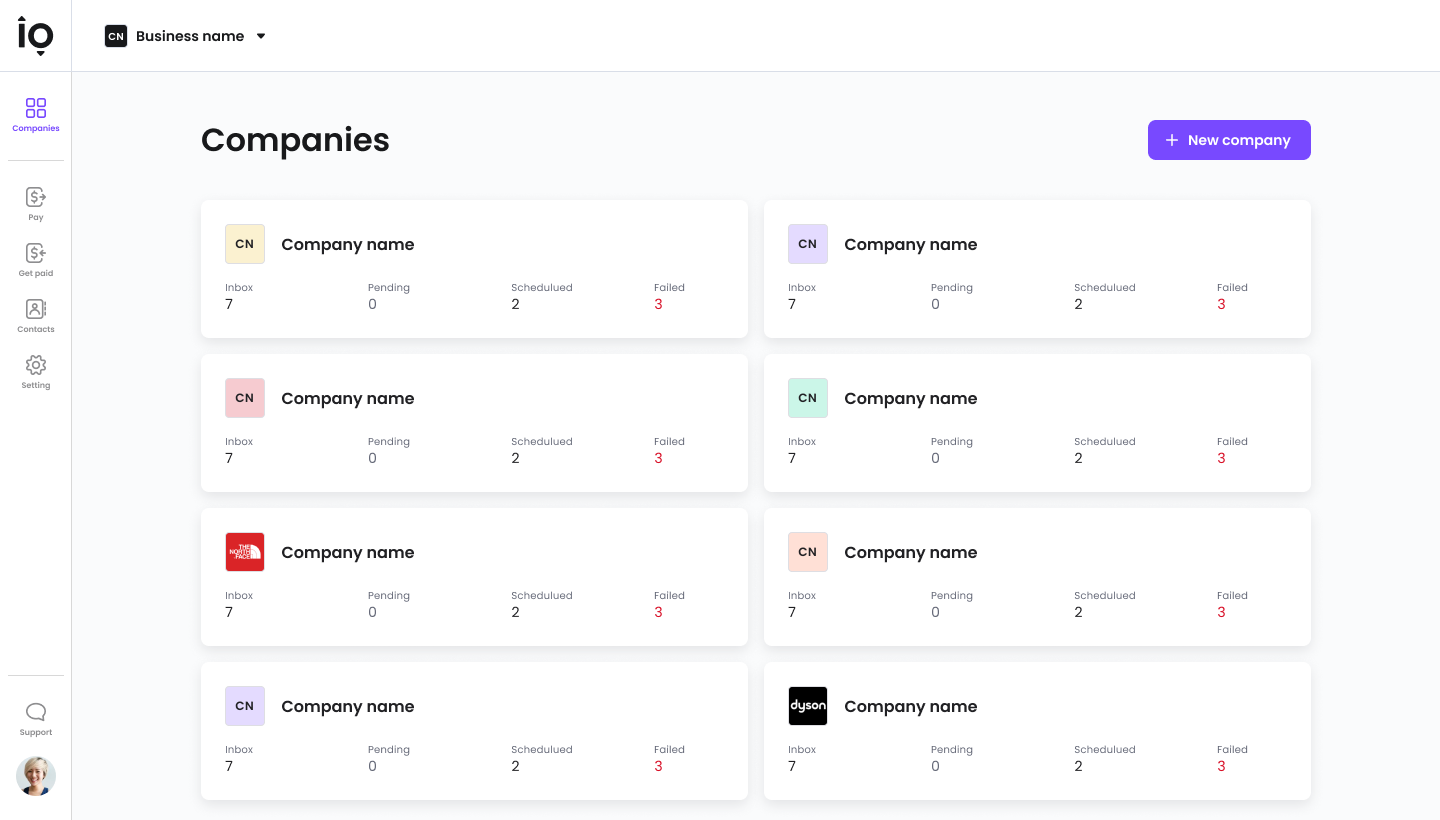The height and width of the screenshot is (820, 1440).
Task: Go to Get paid in sidebar
Action: tap(36, 260)
